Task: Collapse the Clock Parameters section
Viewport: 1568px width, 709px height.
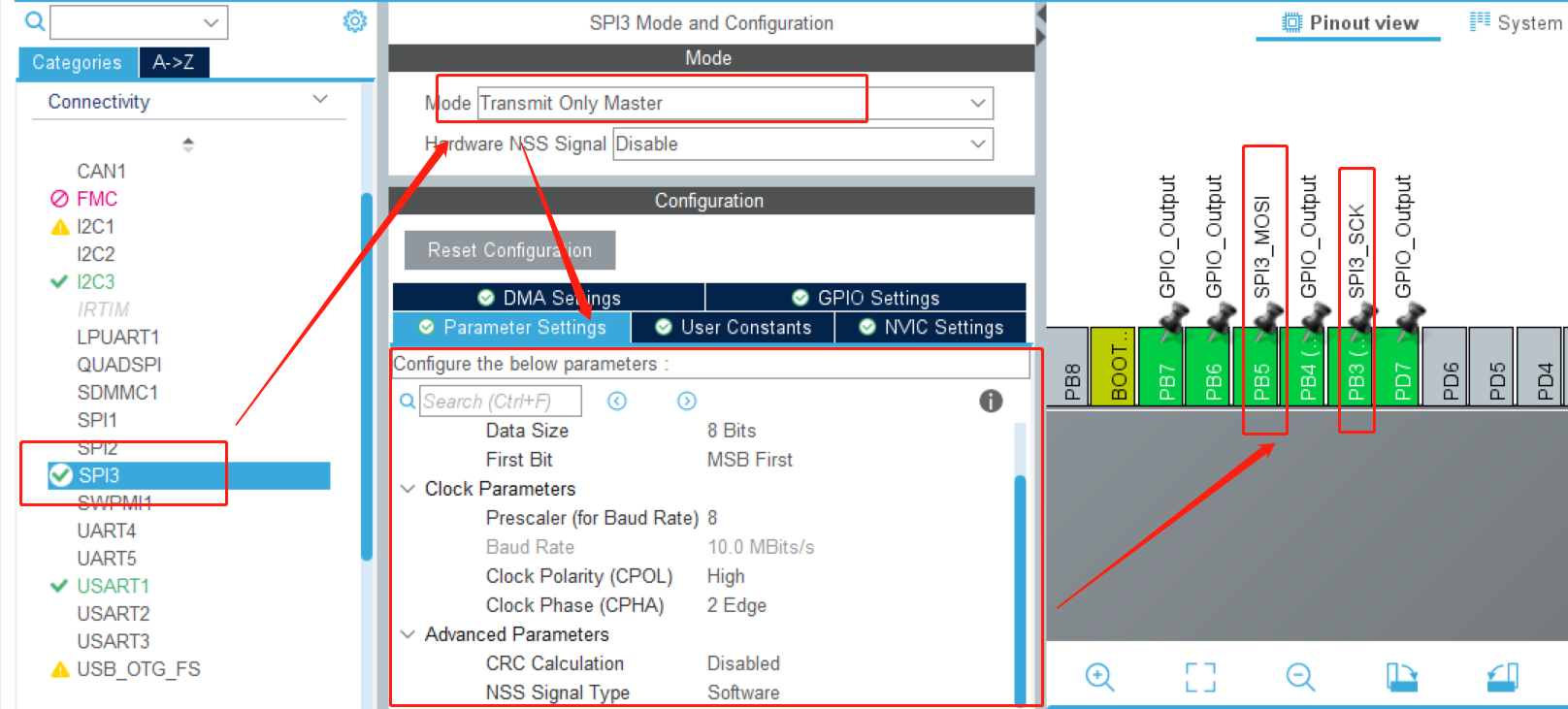Action: point(408,489)
